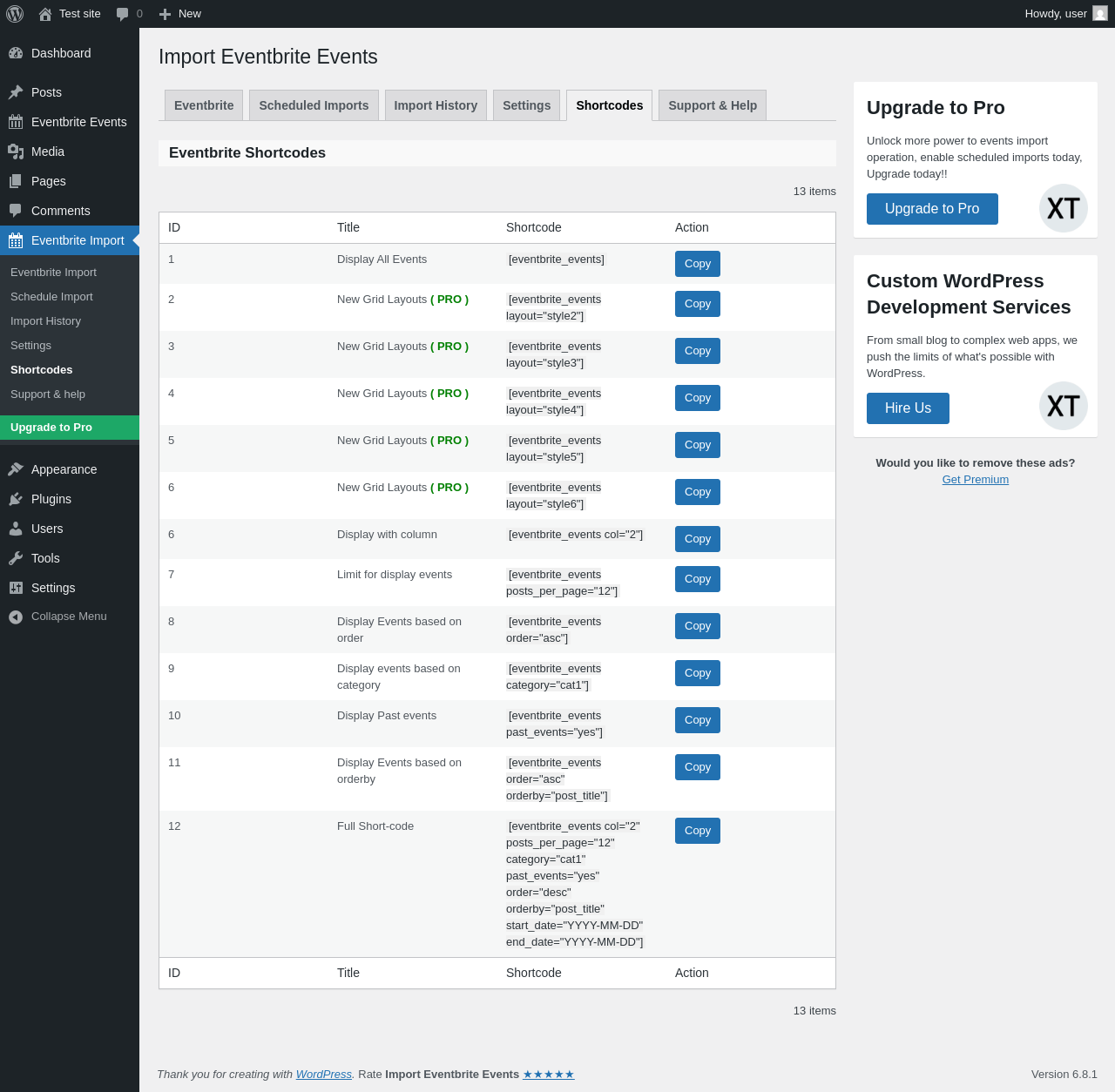This screenshot has height=1092, width=1115.
Task: Follow the Get Premium link
Action: [x=976, y=480]
